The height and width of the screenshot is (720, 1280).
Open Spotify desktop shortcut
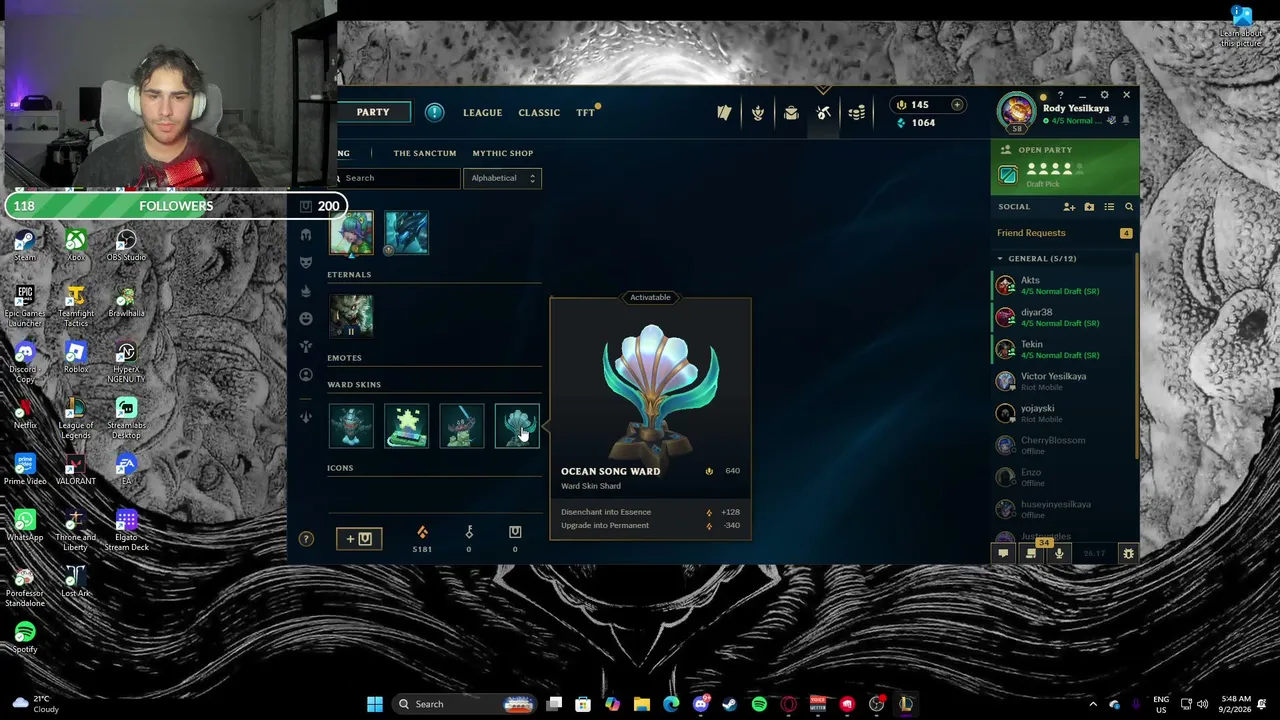coord(25,638)
